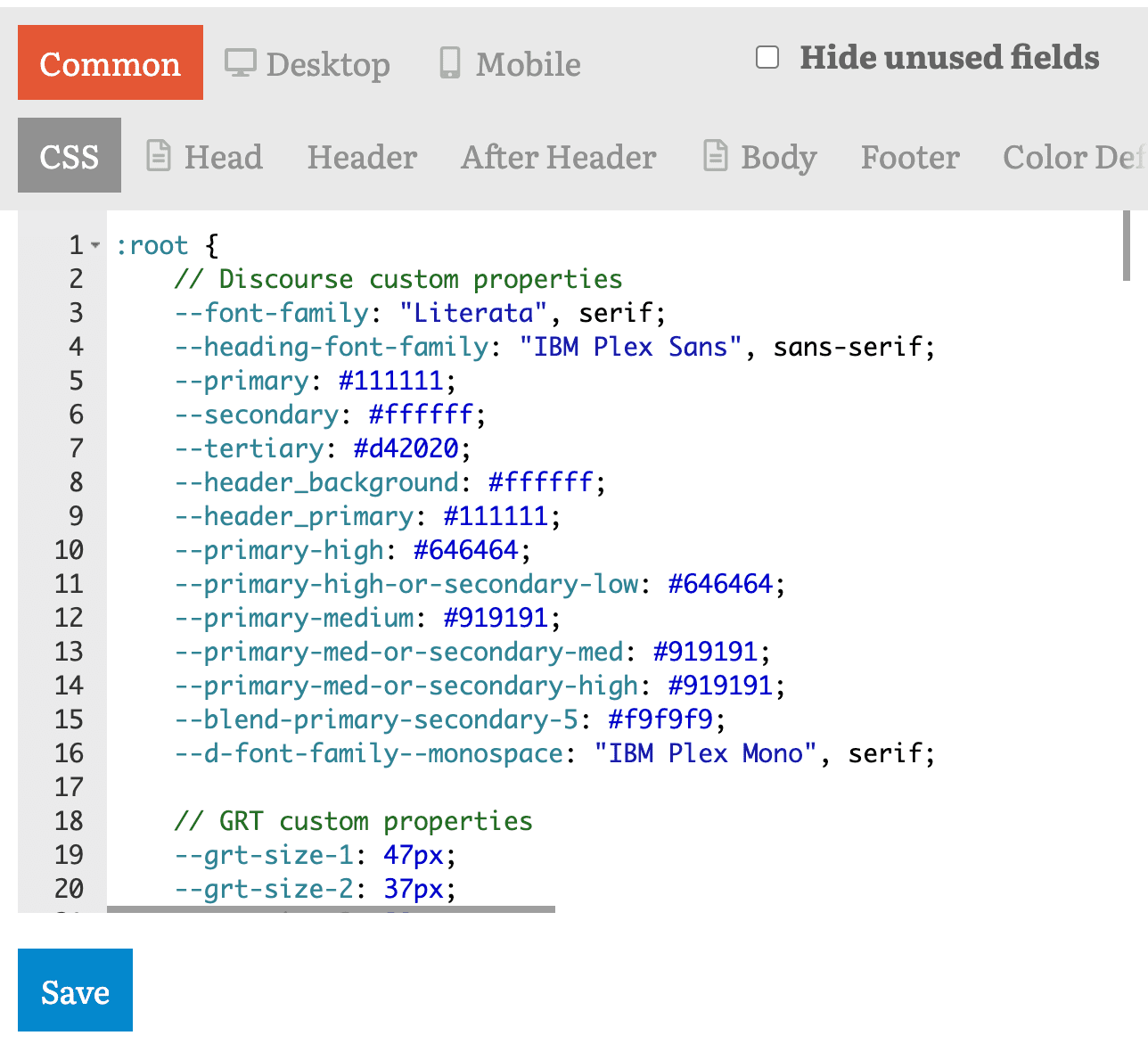Viewport: 1148px width, 1052px height.
Task: Click the GRT custom properties comment
Action: coord(354,821)
